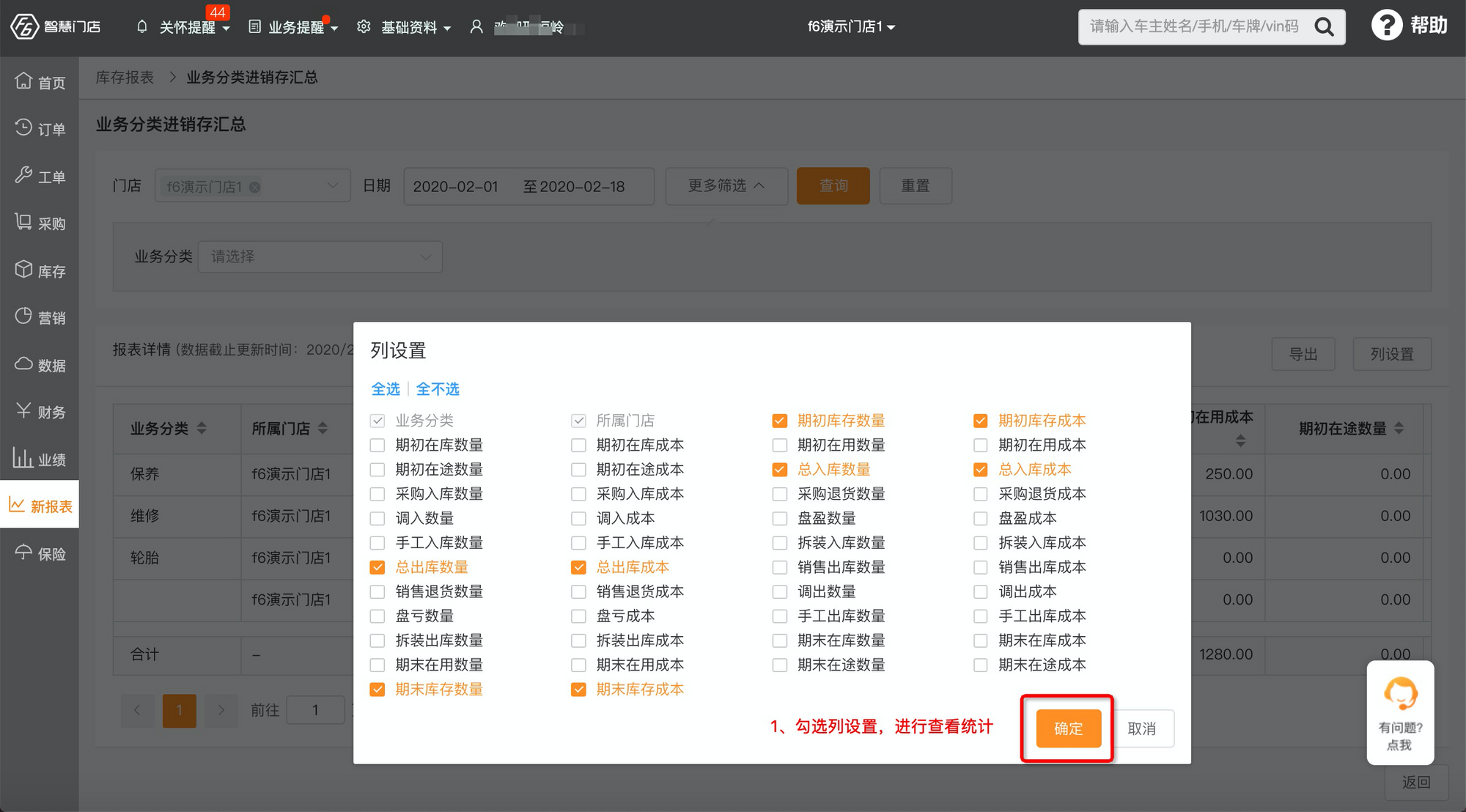Click the 列设置 button on report page
Viewport: 1466px width, 812px height.
(x=1392, y=354)
